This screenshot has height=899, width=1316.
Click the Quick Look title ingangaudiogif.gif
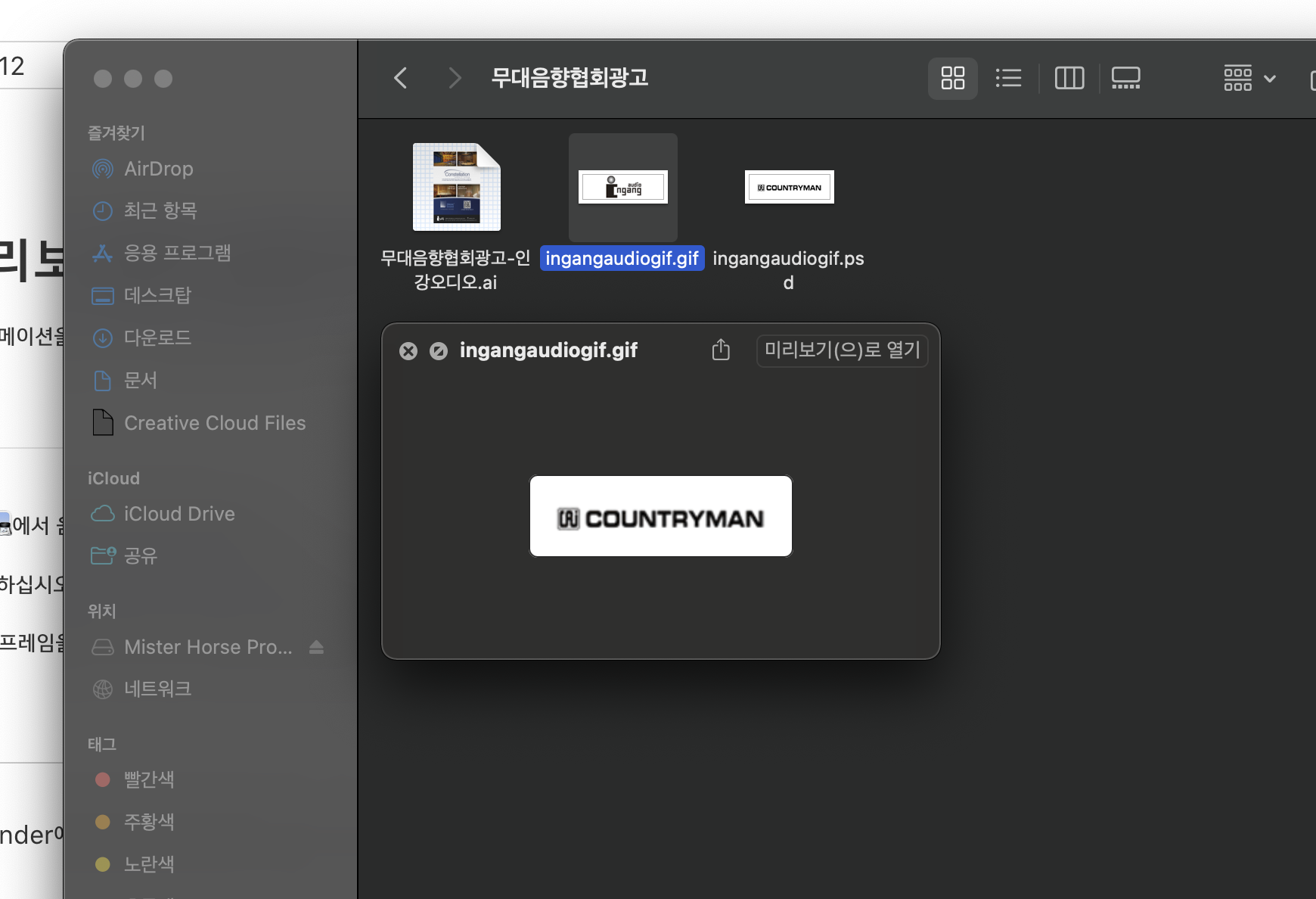(548, 350)
